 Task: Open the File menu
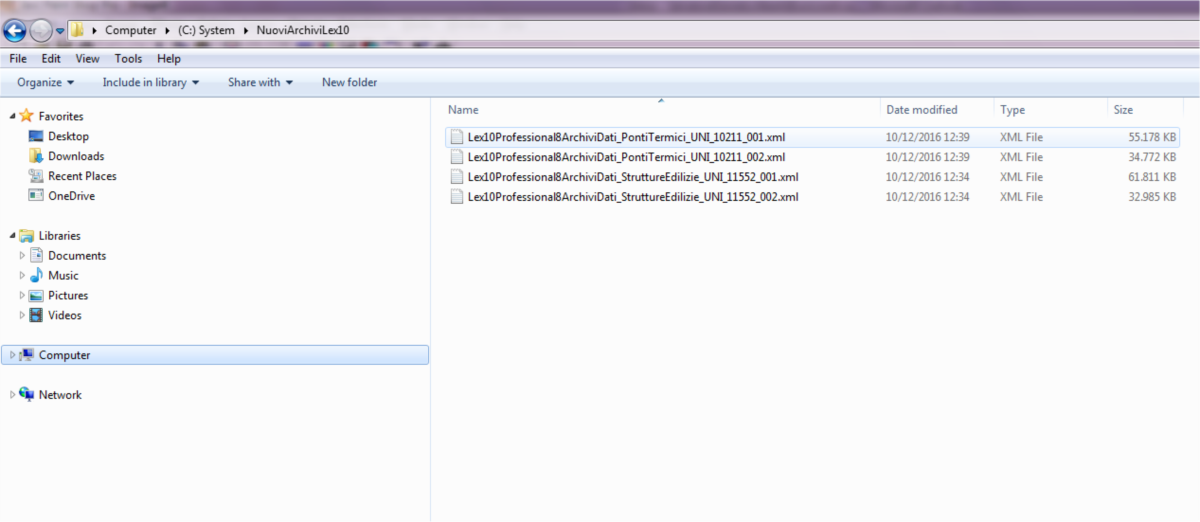[18, 59]
